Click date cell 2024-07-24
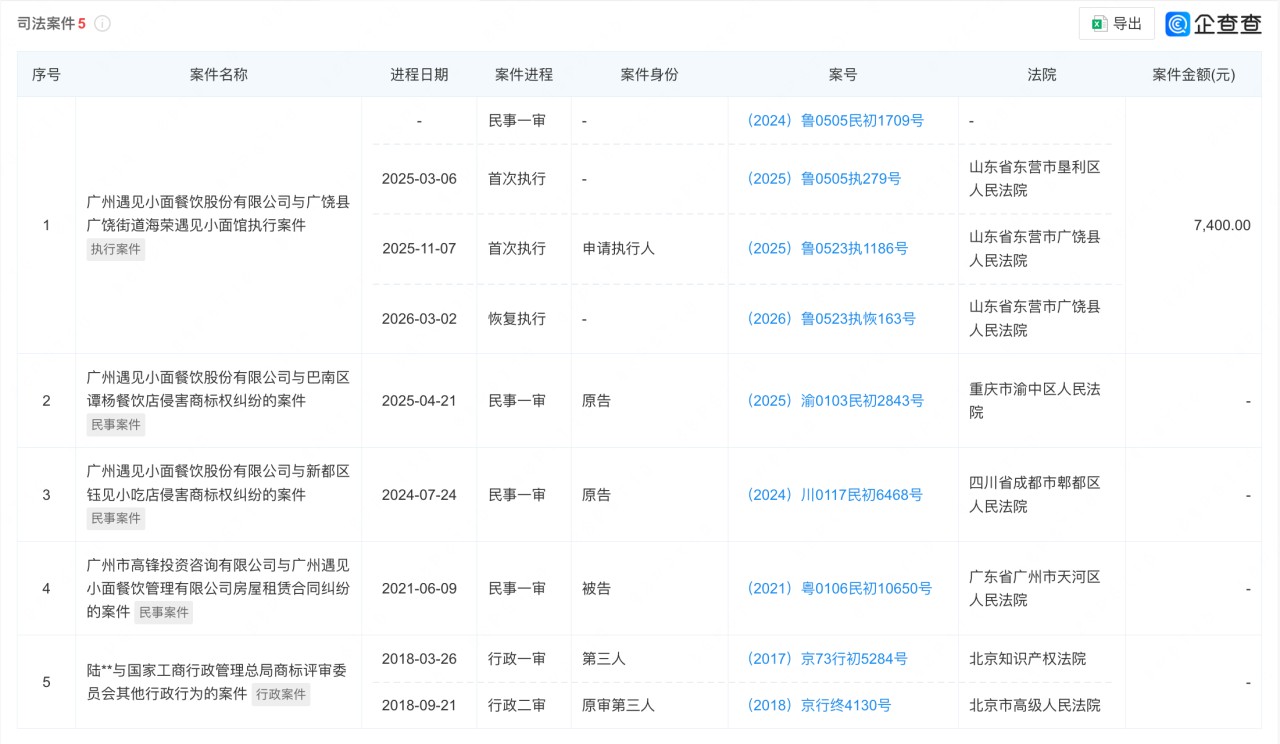The width and height of the screenshot is (1280, 744). click(419, 494)
